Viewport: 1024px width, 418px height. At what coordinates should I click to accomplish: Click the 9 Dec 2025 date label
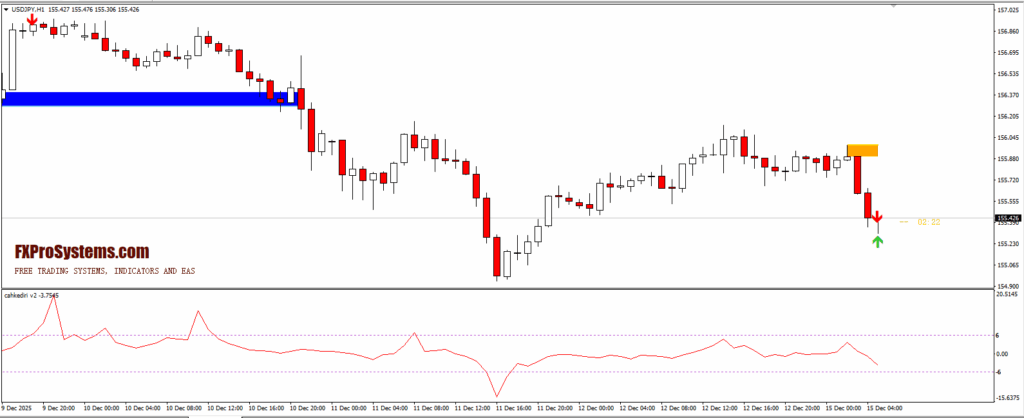(x=19, y=408)
